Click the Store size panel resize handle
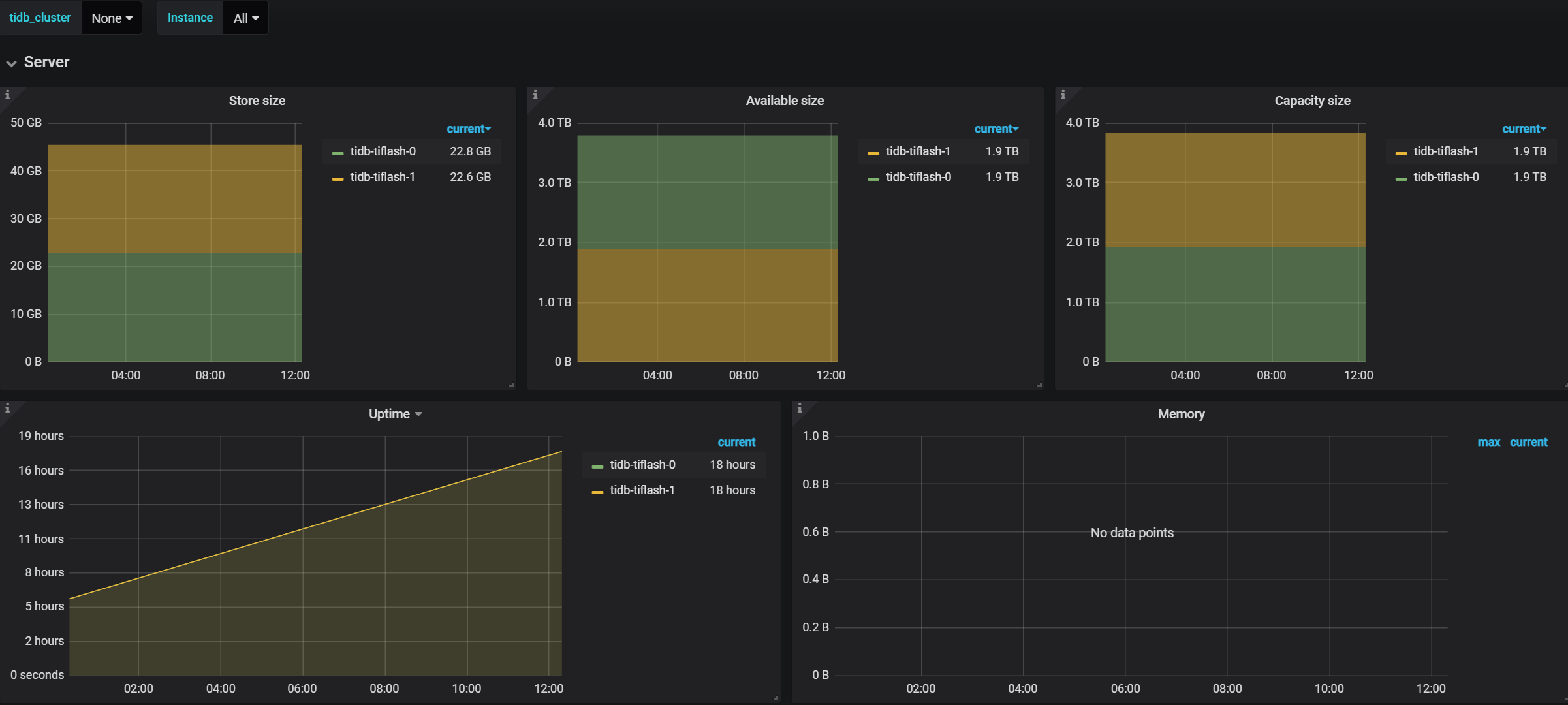Viewport: 1568px width, 705px height. (x=511, y=385)
